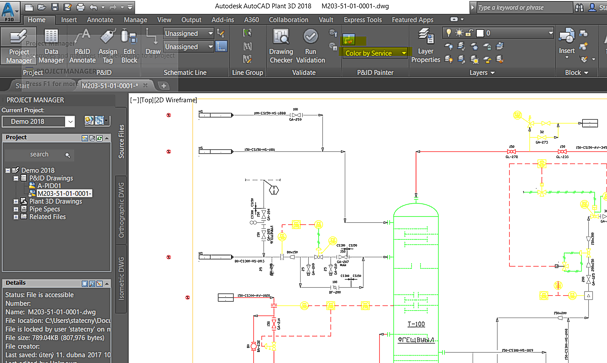The image size is (607, 363).
Task: Open Layer Properties panel
Action: [425, 46]
